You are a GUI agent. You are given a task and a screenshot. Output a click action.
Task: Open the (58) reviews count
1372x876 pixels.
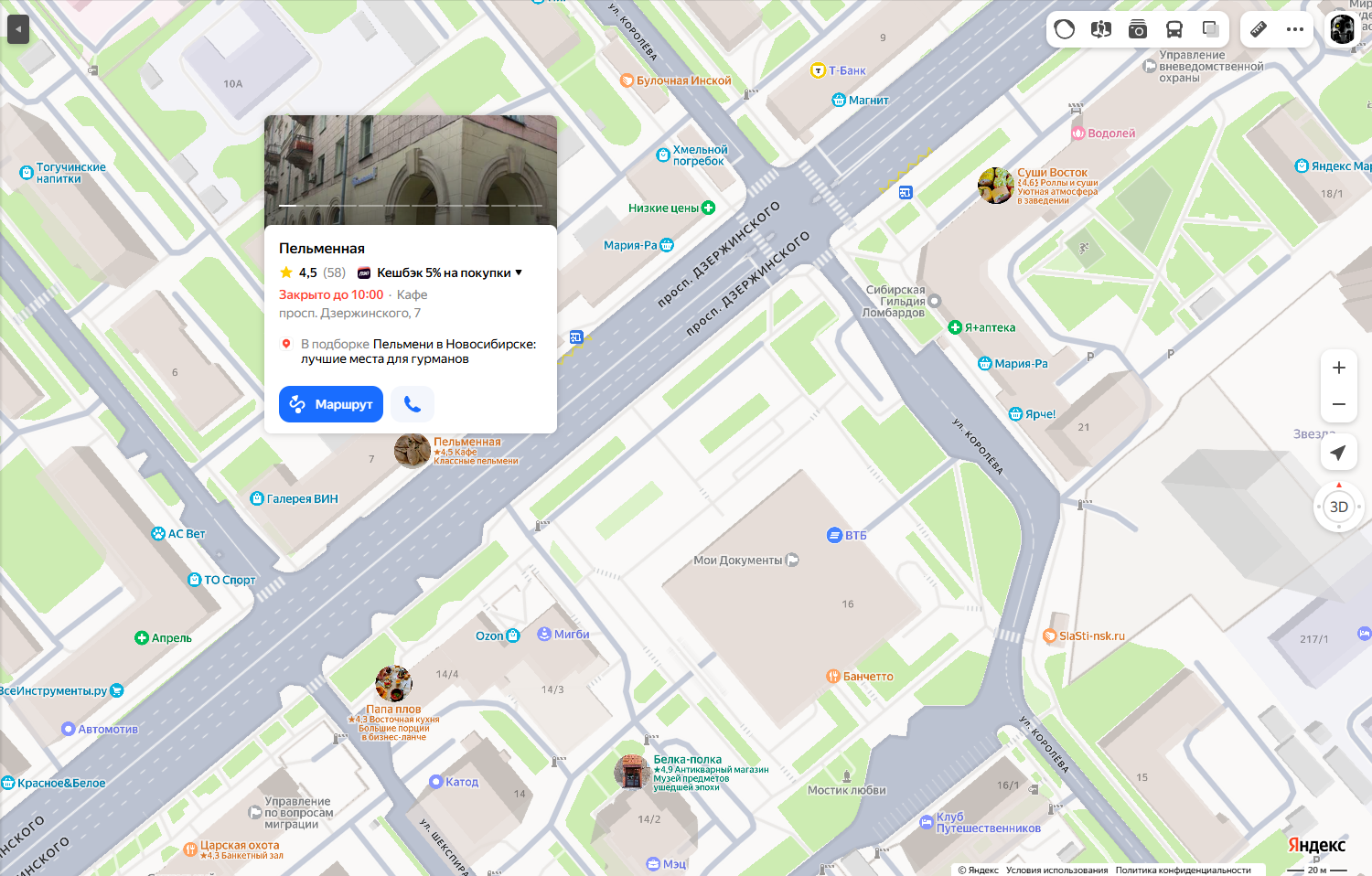click(x=335, y=272)
